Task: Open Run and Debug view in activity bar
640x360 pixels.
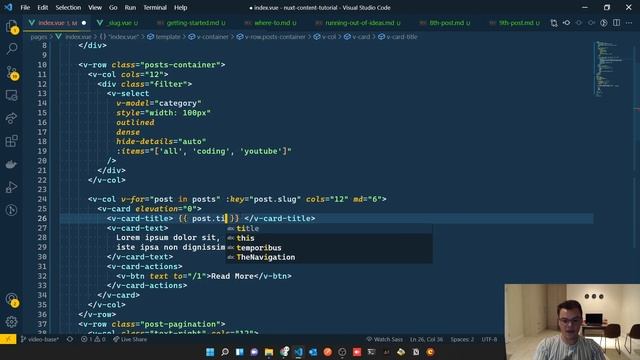Action: pos(11,187)
